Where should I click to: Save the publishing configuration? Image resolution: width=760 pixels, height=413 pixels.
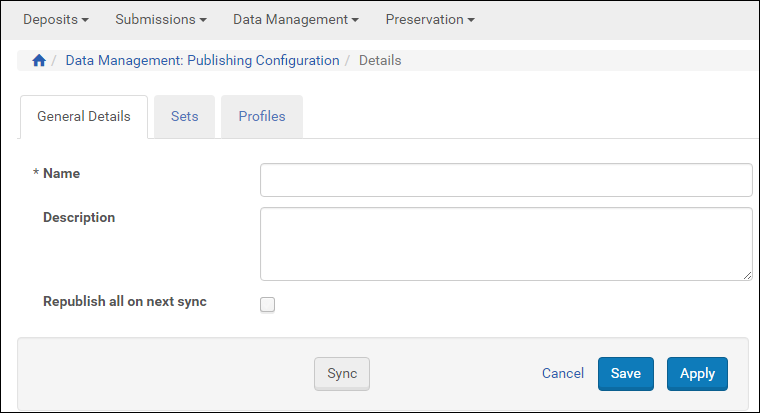626,373
